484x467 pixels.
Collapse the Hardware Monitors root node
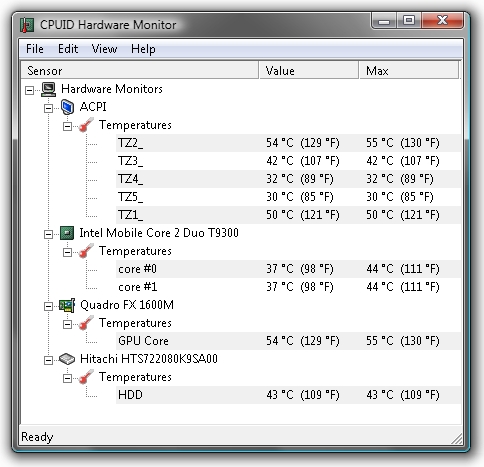coord(30,90)
